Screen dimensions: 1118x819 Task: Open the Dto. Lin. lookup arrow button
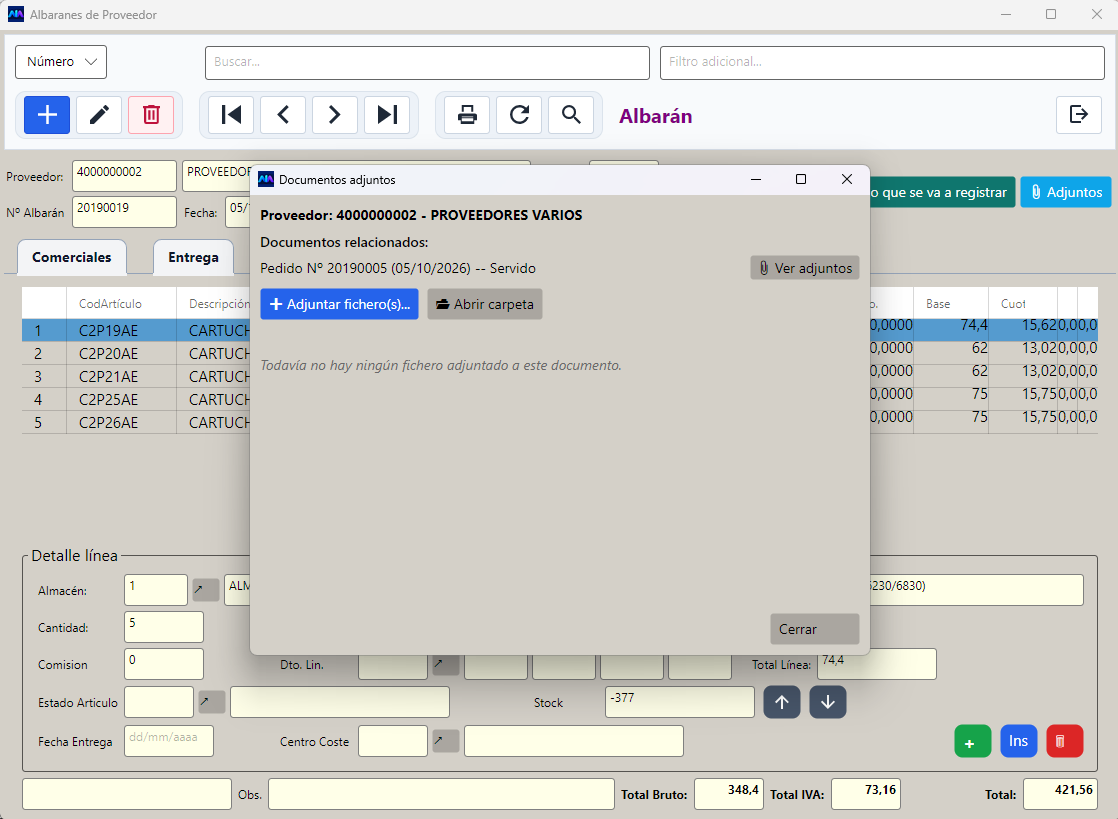pos(446,664)
